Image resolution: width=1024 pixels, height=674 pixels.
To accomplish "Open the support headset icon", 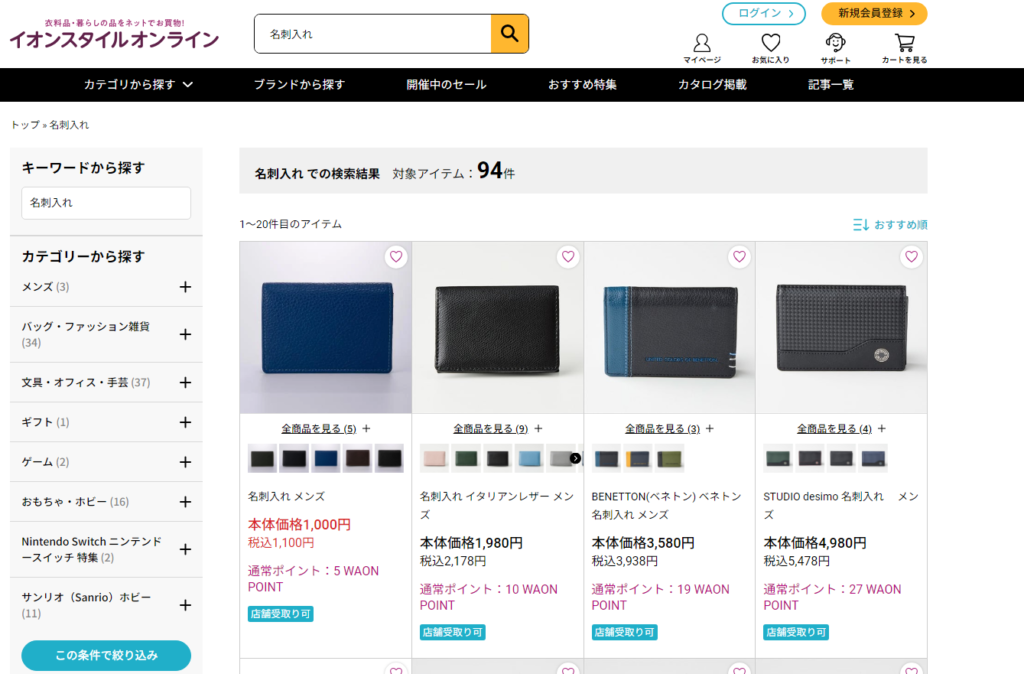I will (836, 48).
